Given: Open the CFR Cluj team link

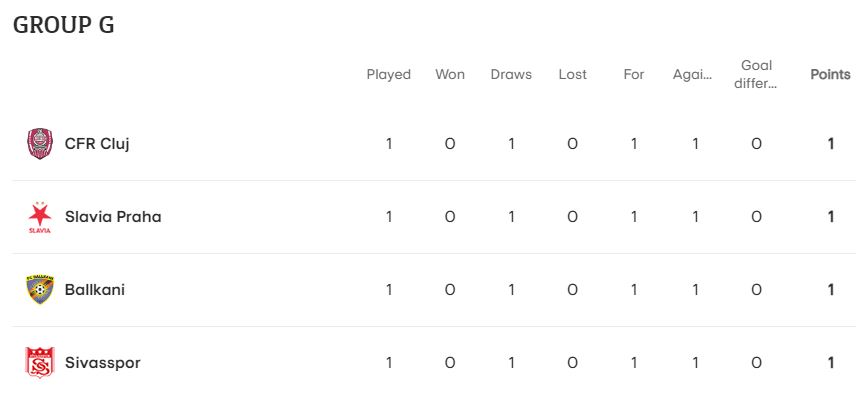Looking at the screenshot, I should coord(97,144).
